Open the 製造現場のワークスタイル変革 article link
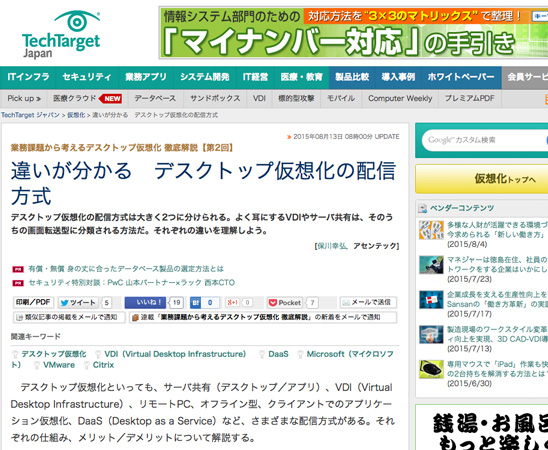Image resolution: width=548 pixels, height=450 pixels. click(497, 334)
